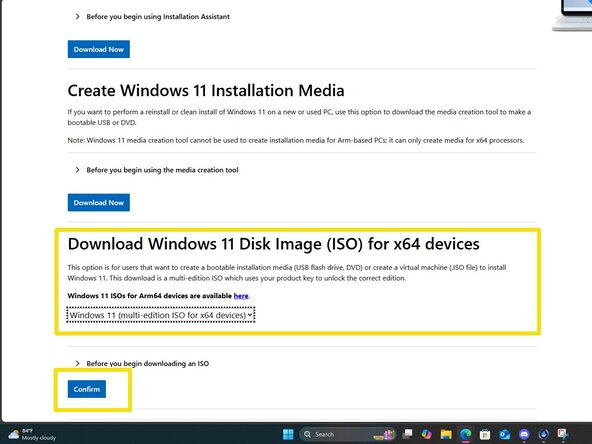This screenshot has width=592, height=444.
Task: Click Download Now under Installation Assistant
Action: (99, 49)
